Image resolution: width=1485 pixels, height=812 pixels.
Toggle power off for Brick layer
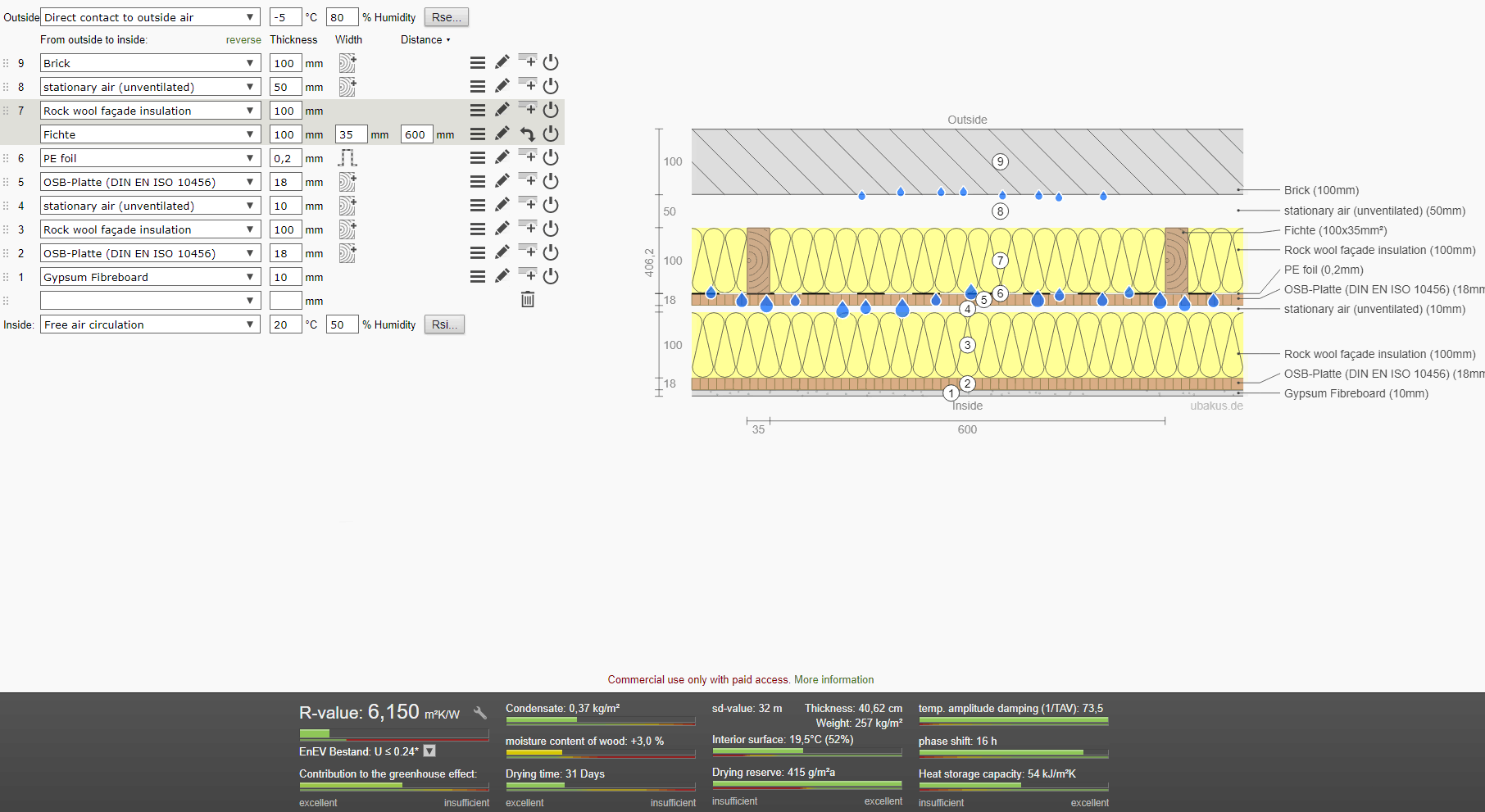(x=551, y=63)
